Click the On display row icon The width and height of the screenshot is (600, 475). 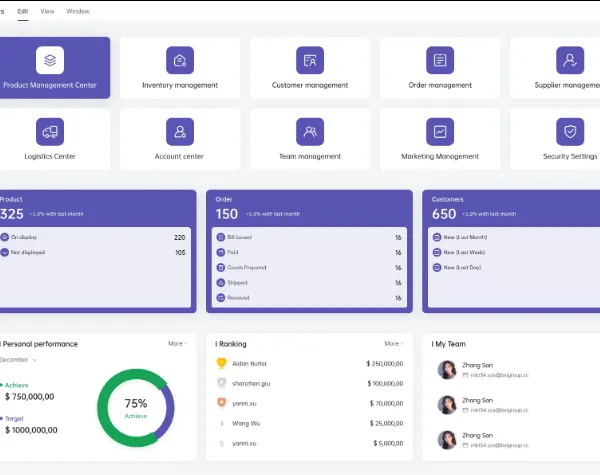point(4,237)
